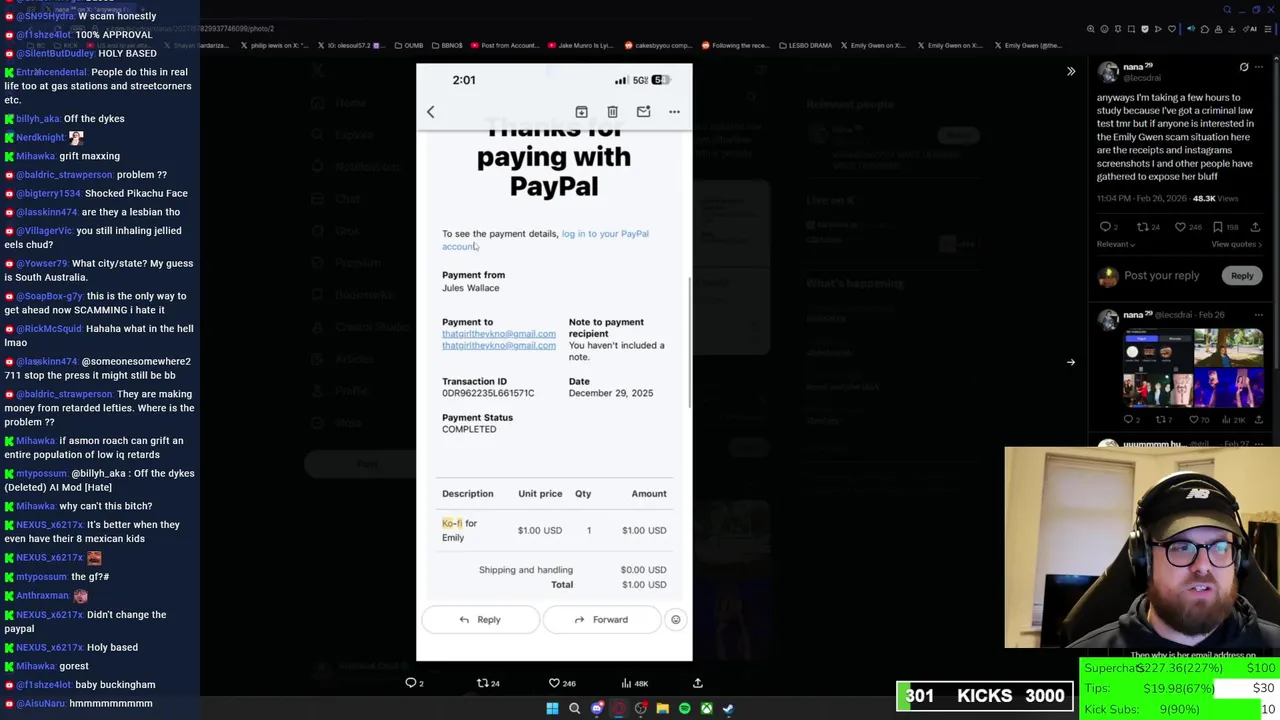The width and height of the screenshot is (1280, 720).
Task: Open the OUMB bookmark folder
Action: pyautogui.click(x=408, y=45)
